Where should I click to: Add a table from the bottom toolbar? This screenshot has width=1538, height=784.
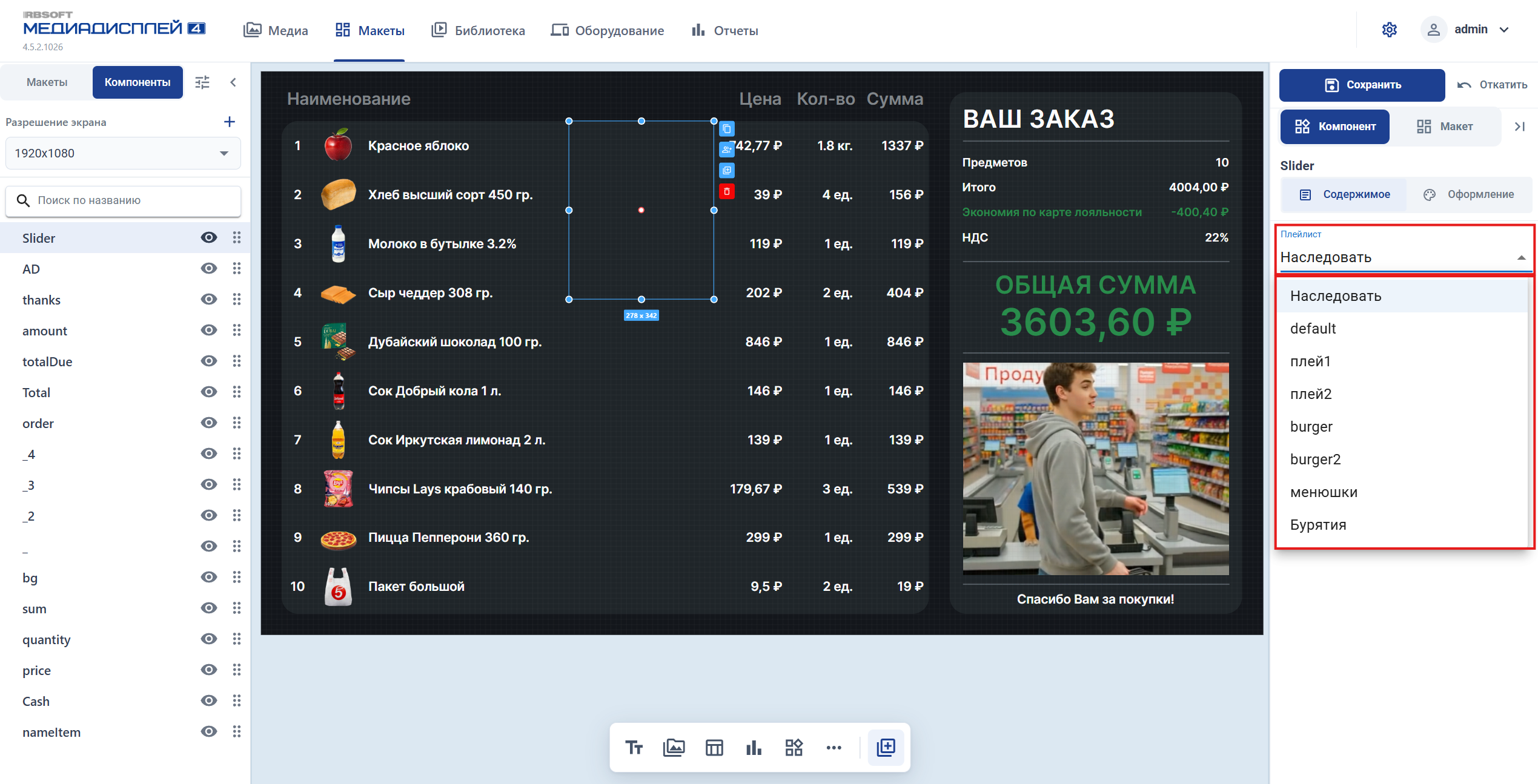pos(714,748)
